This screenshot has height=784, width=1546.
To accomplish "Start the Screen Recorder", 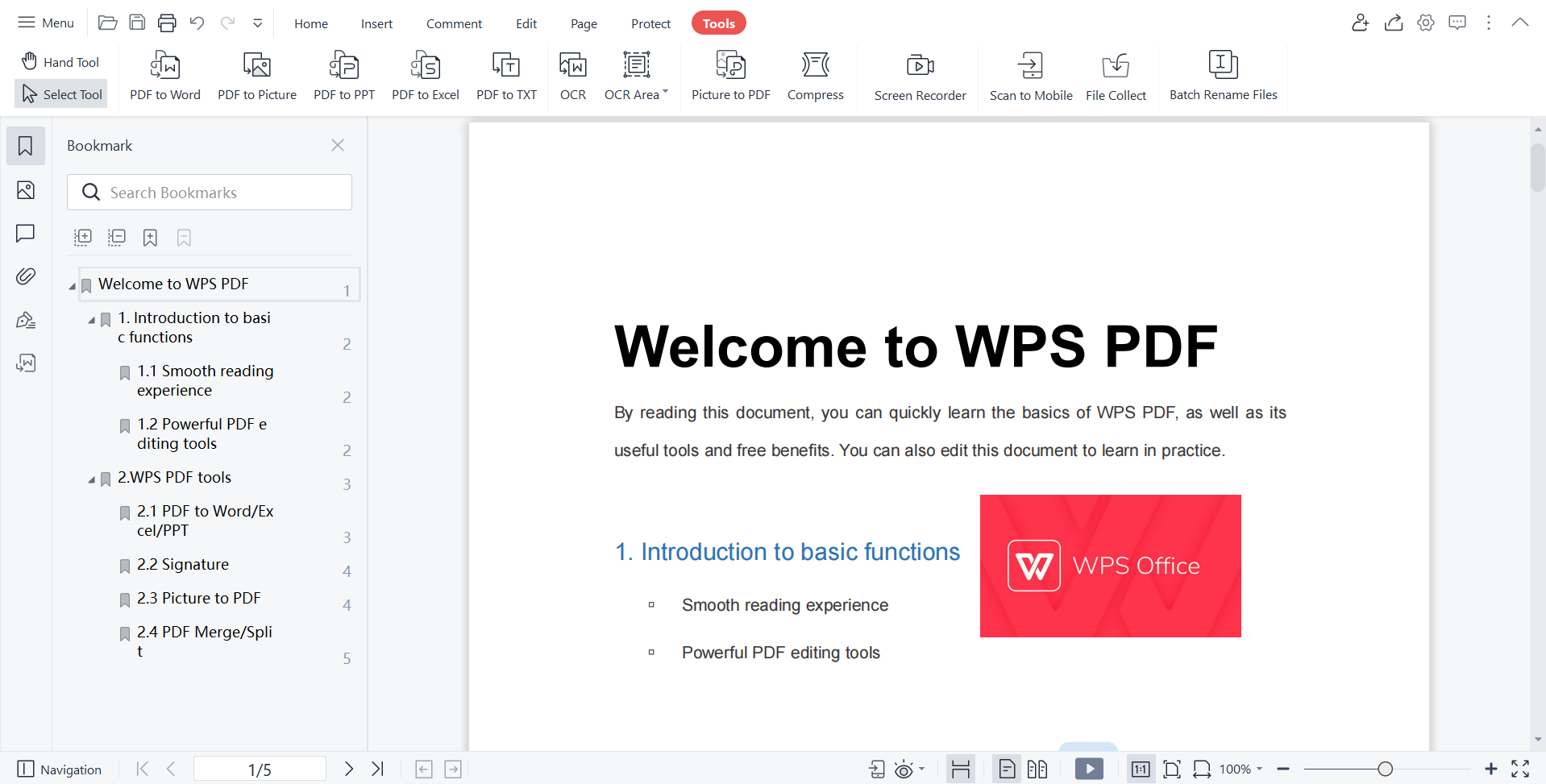I will (920, 77).
